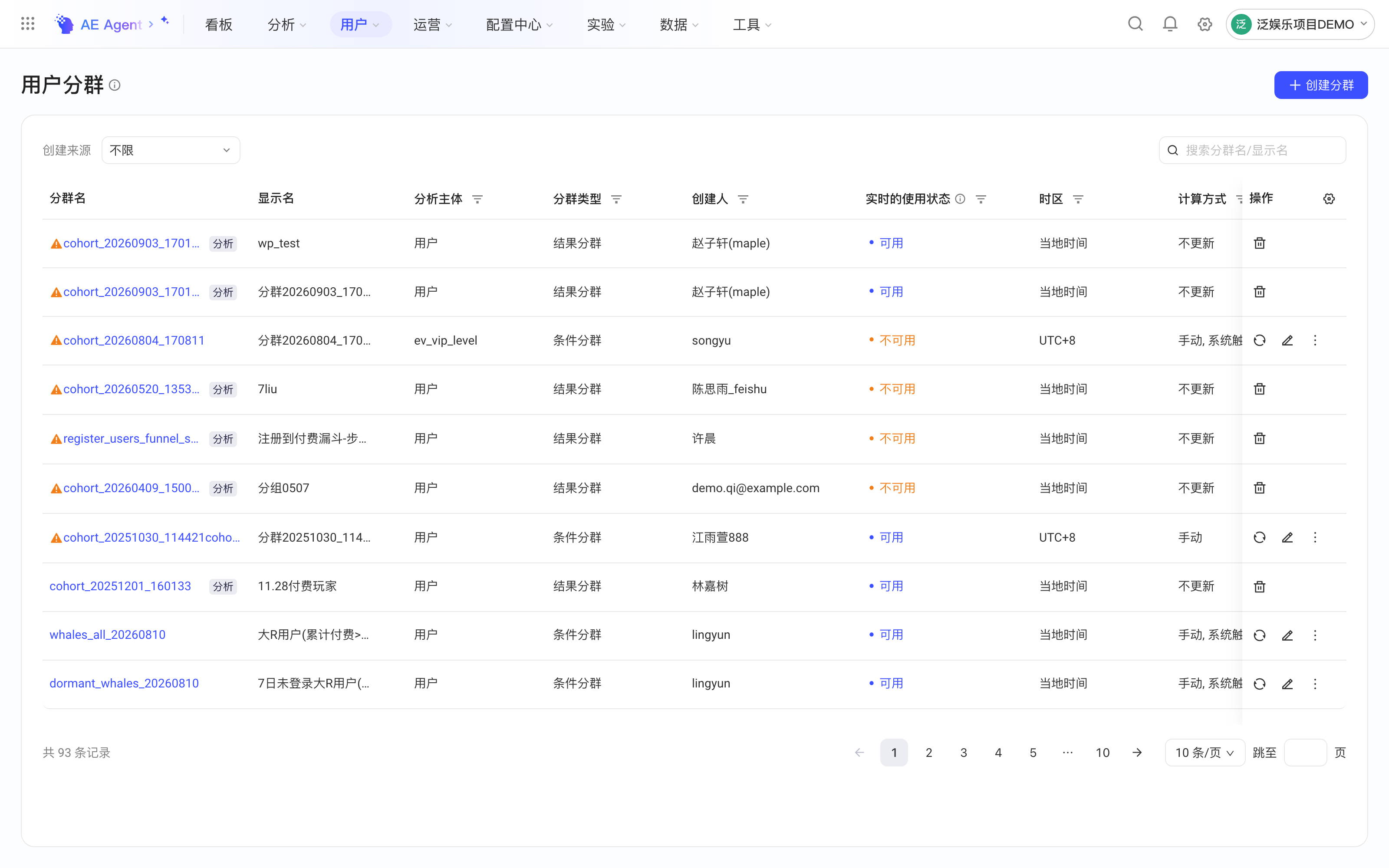
Task: Open table column settings gear
Action: [x=1329, y=199]
